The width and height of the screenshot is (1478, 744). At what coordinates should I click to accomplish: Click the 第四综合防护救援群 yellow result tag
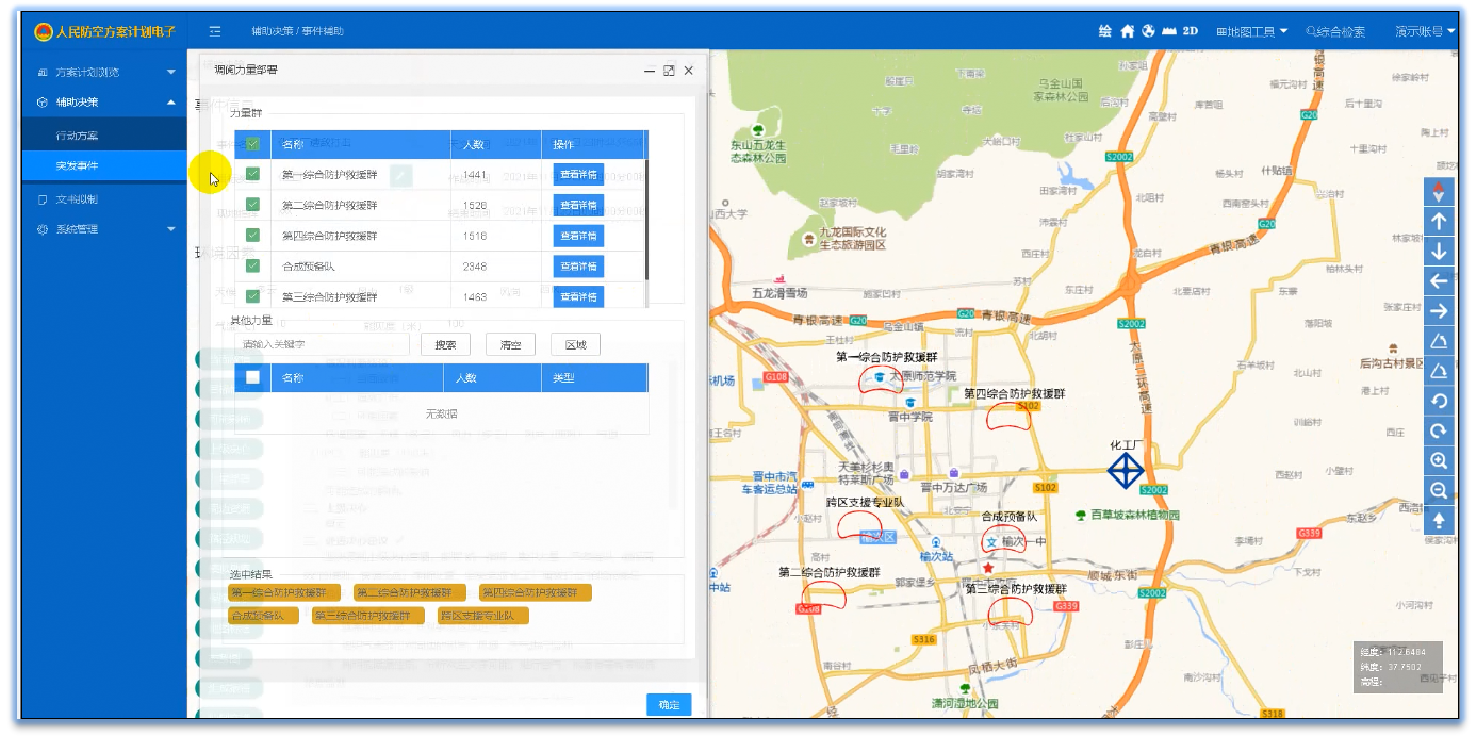tap(535, 593)
